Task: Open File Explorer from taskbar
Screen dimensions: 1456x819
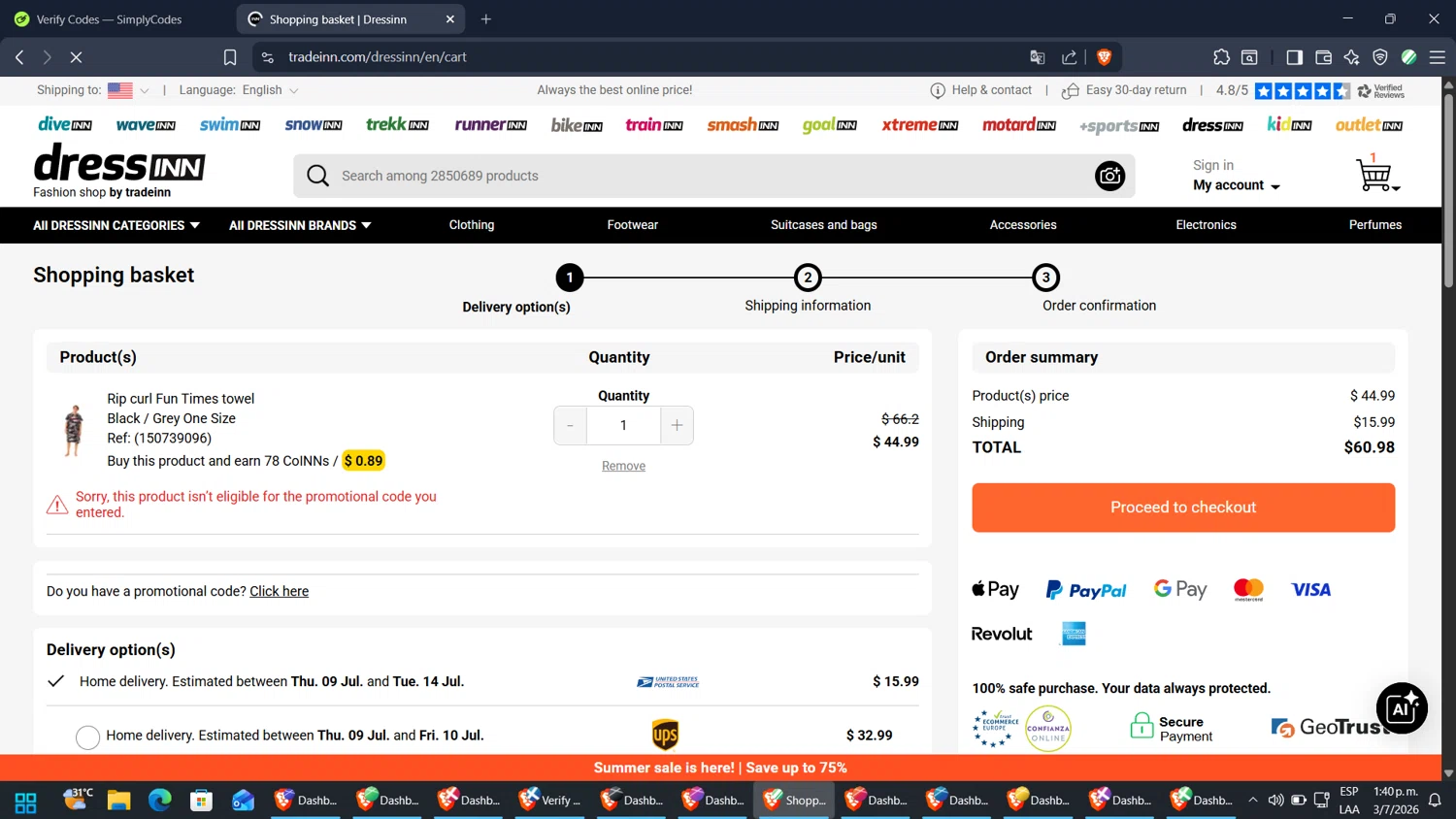Action: 118,801
